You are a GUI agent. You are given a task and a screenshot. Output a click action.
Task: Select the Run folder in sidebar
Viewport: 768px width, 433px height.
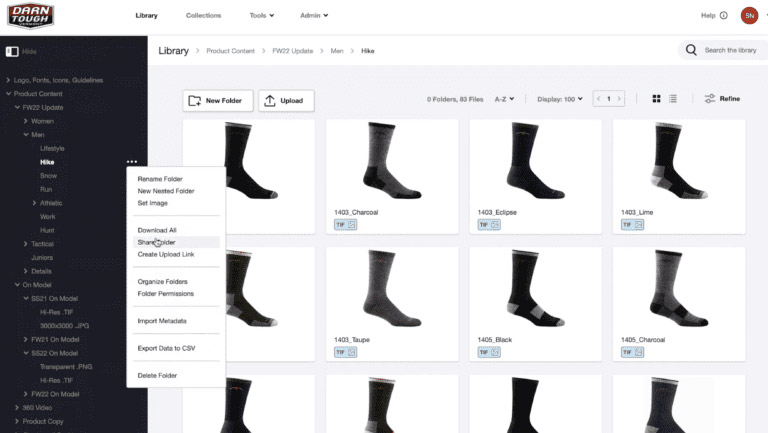point(46,190)
